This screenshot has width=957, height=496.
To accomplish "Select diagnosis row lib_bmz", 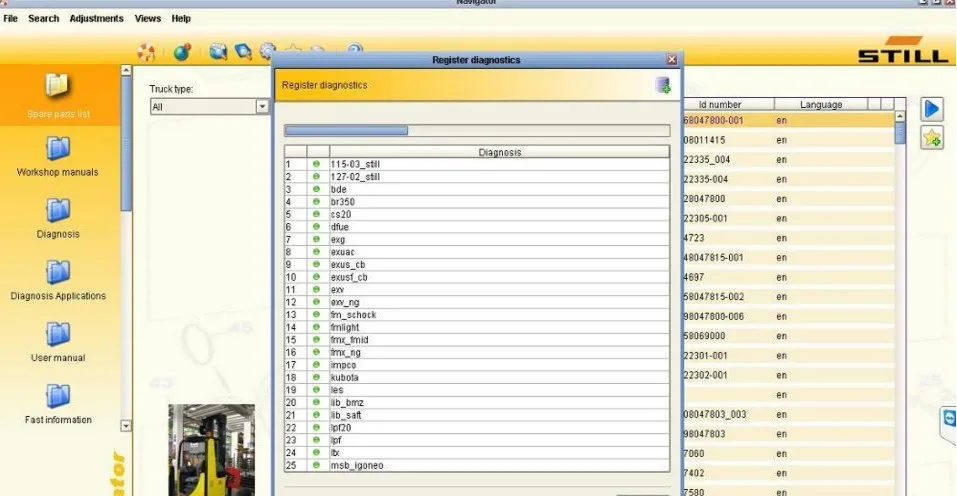I will coord(477,403).
